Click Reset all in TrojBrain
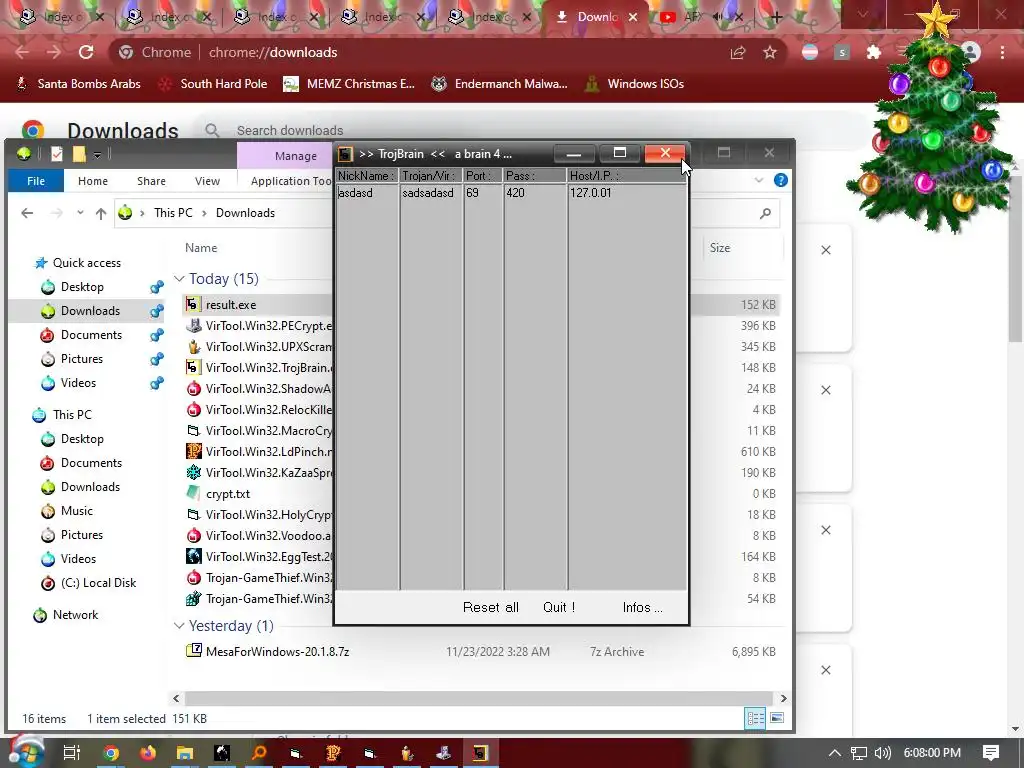The width and height of the screenshot is (1024, 768). tap(490, 607)
